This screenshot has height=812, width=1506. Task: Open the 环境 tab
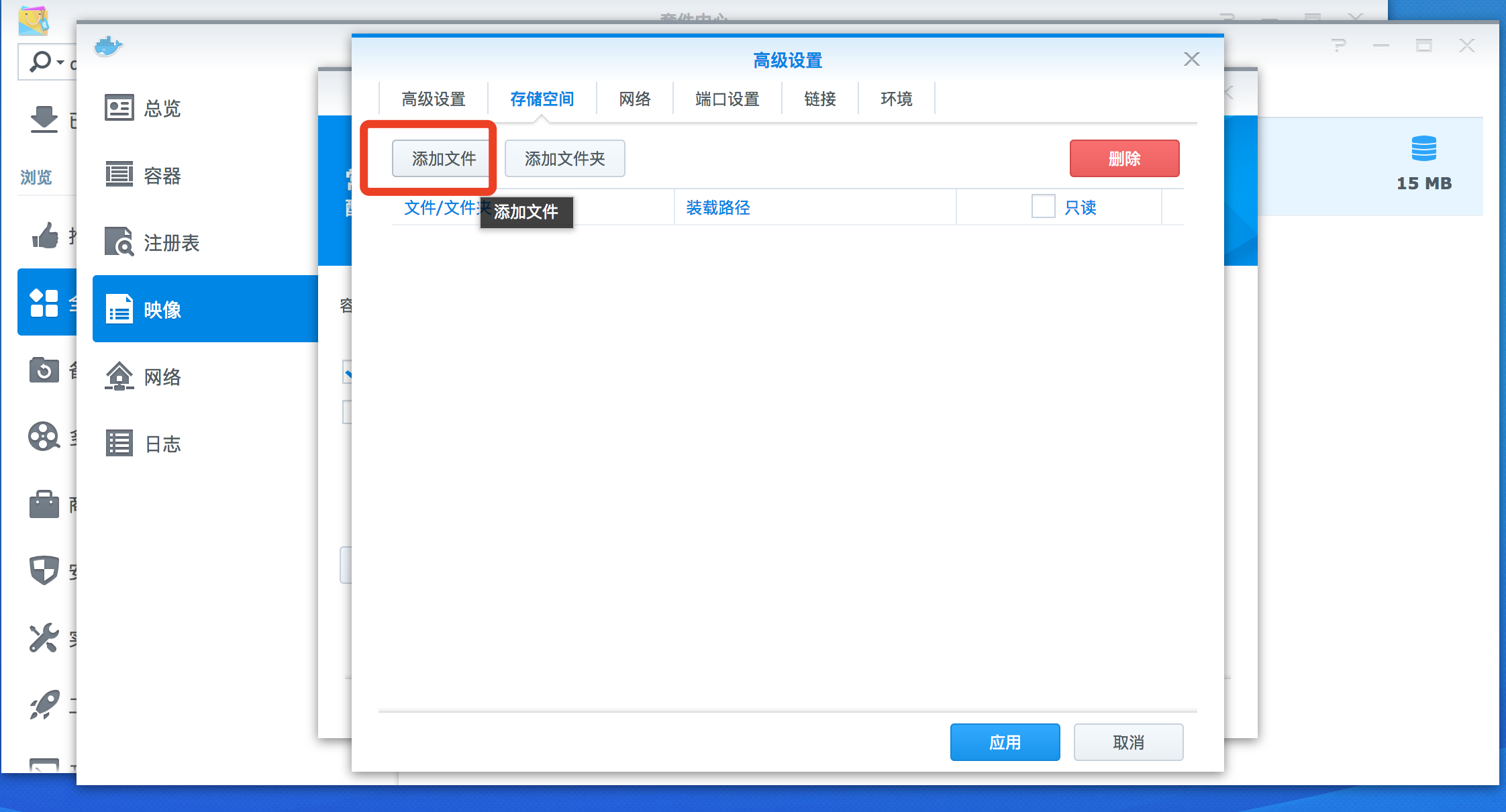pyautogui.click(x=896, y=99)
